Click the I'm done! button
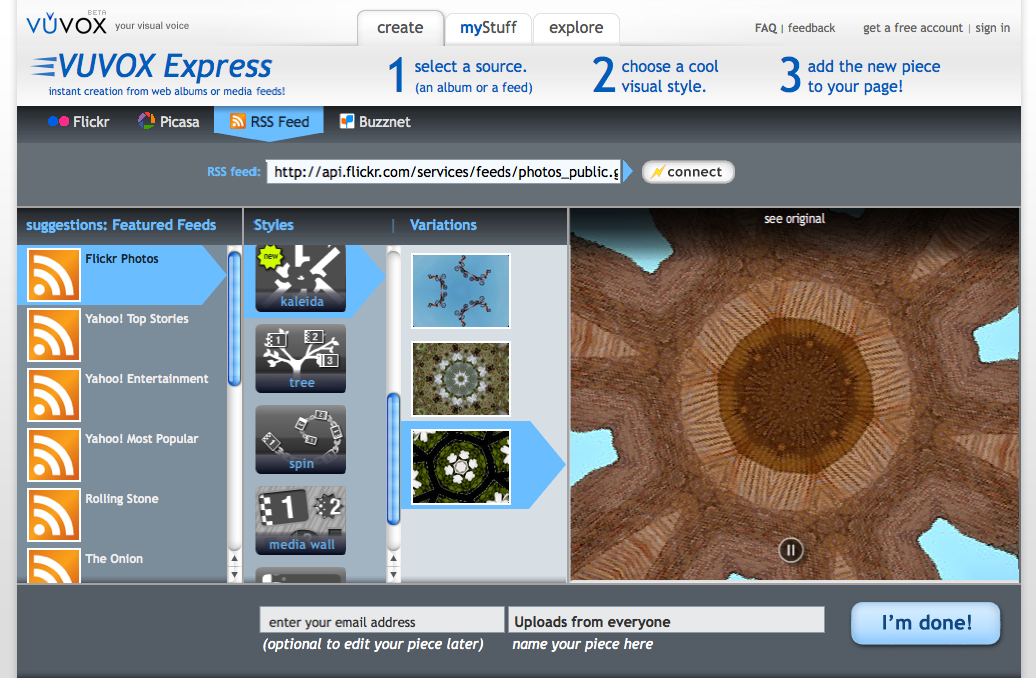The image size is (1036, 678). click(926, 622)
